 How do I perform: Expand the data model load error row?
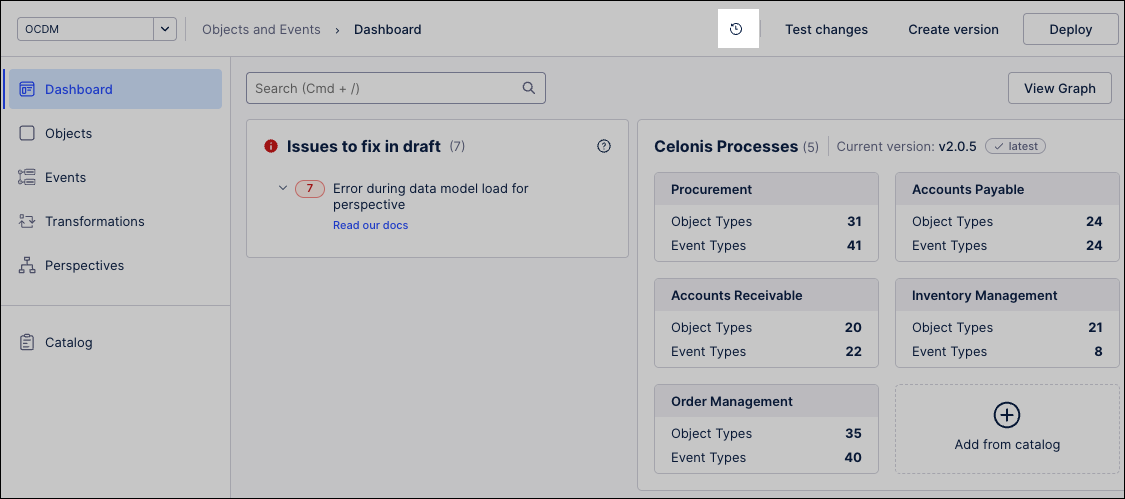(x=283, y=188)
